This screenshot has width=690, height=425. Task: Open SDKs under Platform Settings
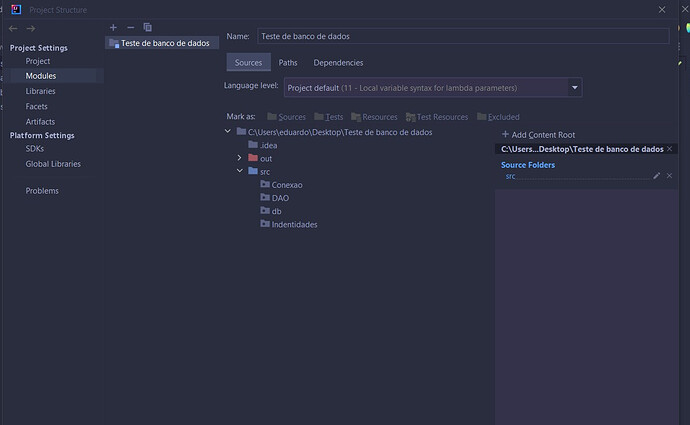point(34,149)
